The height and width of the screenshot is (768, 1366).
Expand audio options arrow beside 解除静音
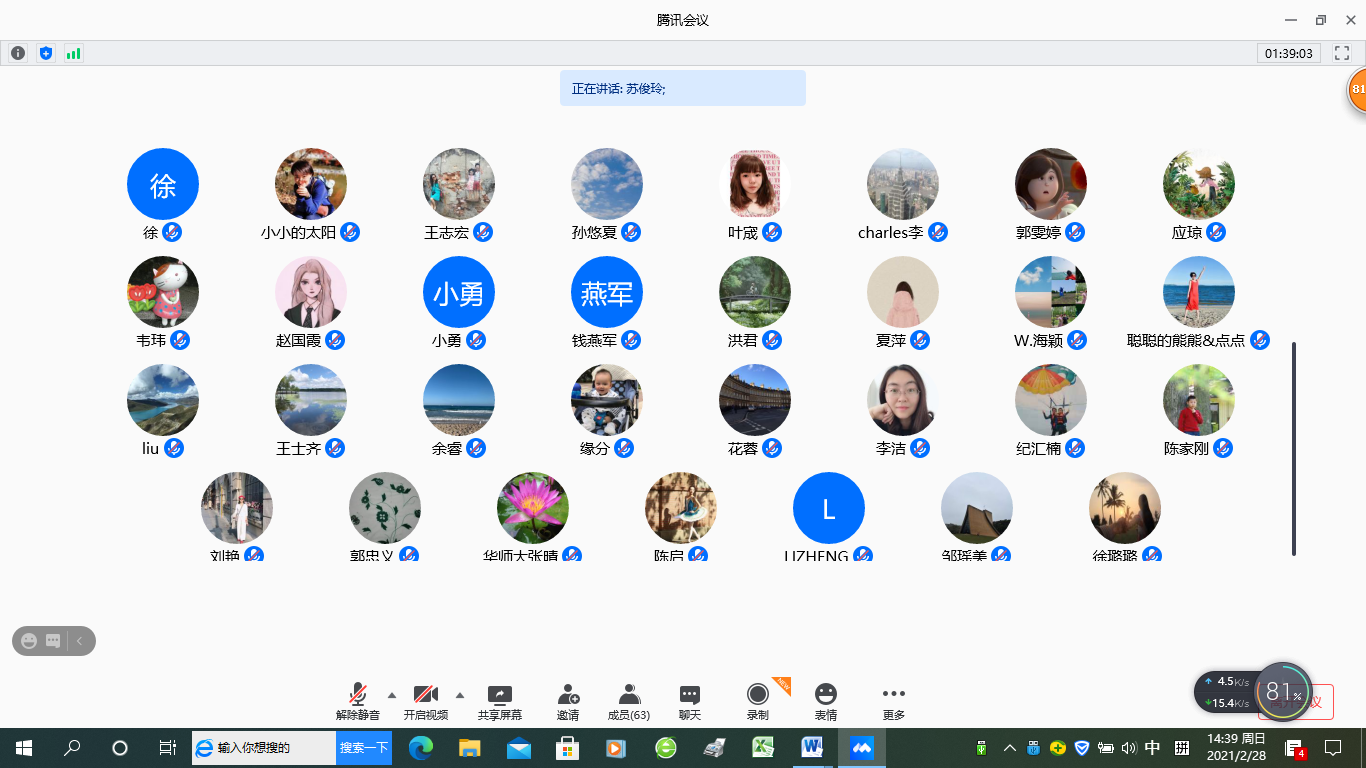click(x=392, y=695)
